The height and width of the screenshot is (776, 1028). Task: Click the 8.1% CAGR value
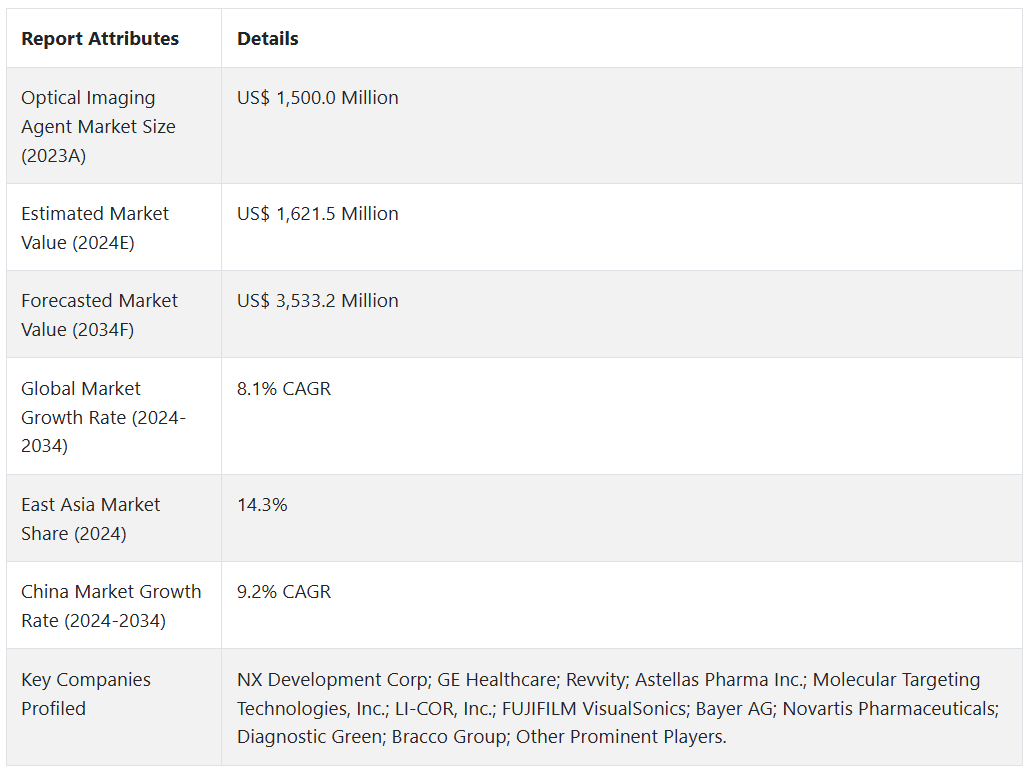coord(284,389)
